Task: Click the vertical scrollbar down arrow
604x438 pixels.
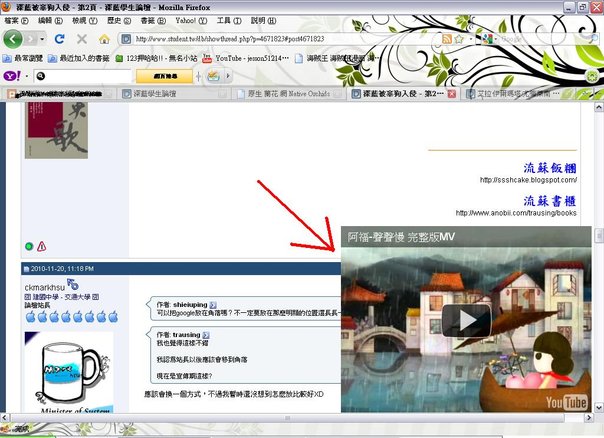Action: tap(599, 407)
